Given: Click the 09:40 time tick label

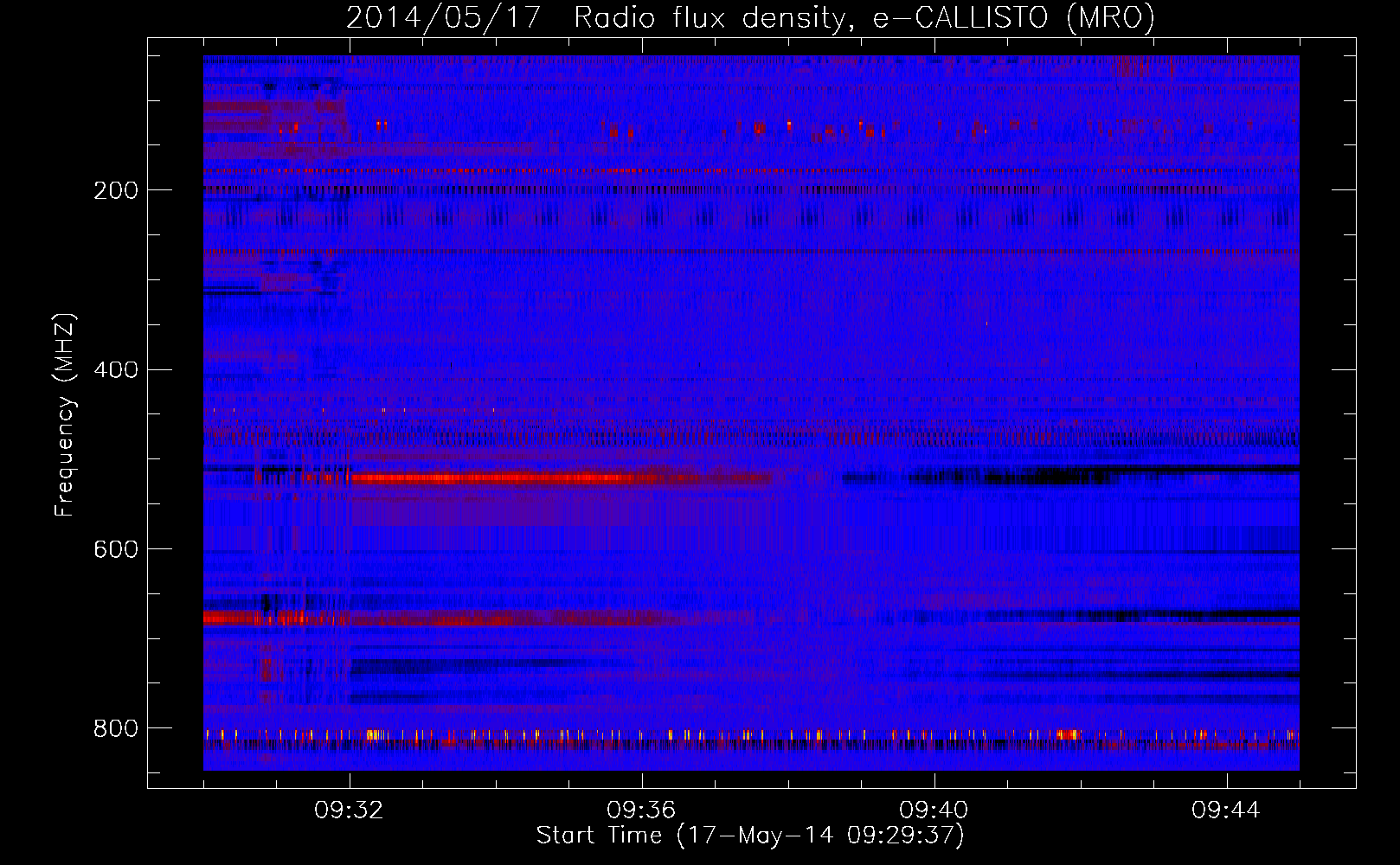Looking at the screenshot, I should click(934, 811).
